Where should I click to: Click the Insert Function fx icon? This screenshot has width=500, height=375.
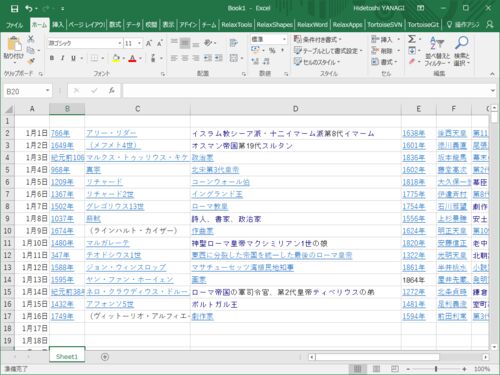(x=112, y=91)
